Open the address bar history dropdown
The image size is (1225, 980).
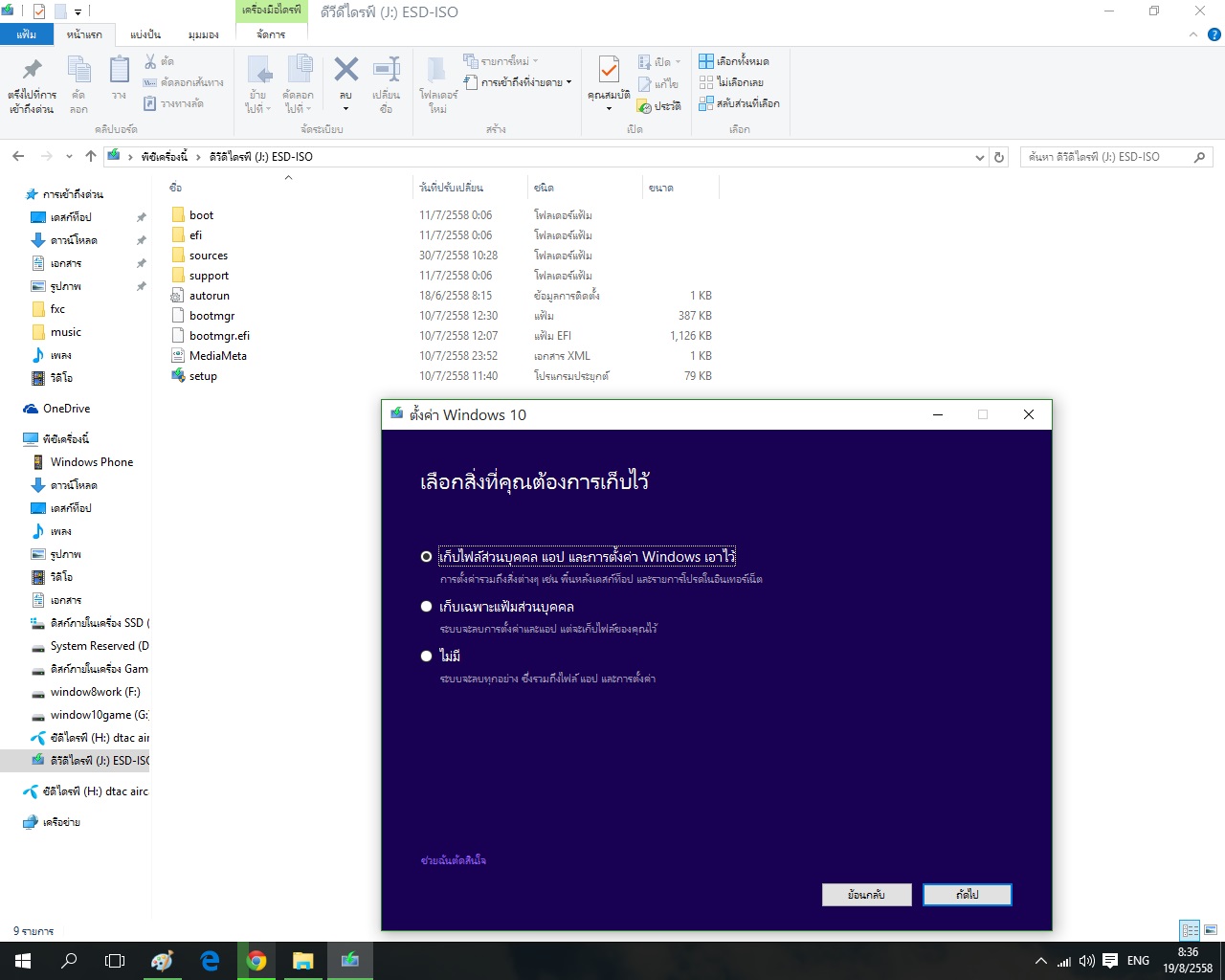(x=979, y=157)
